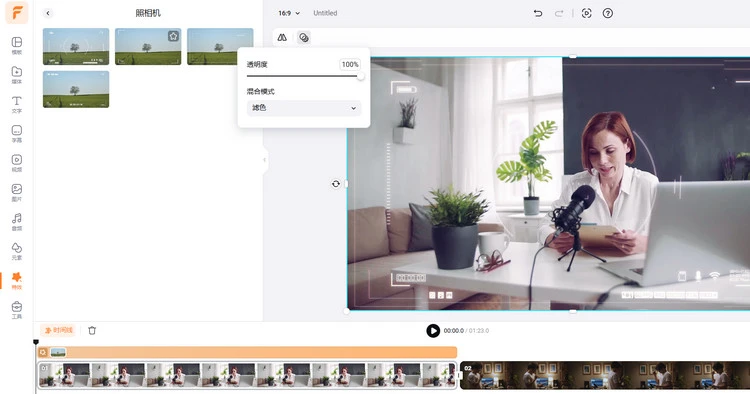This screenshot has width=750, height=394.
Task: Select the first camera effect thumbnail
Action: (x=76, y=46)
